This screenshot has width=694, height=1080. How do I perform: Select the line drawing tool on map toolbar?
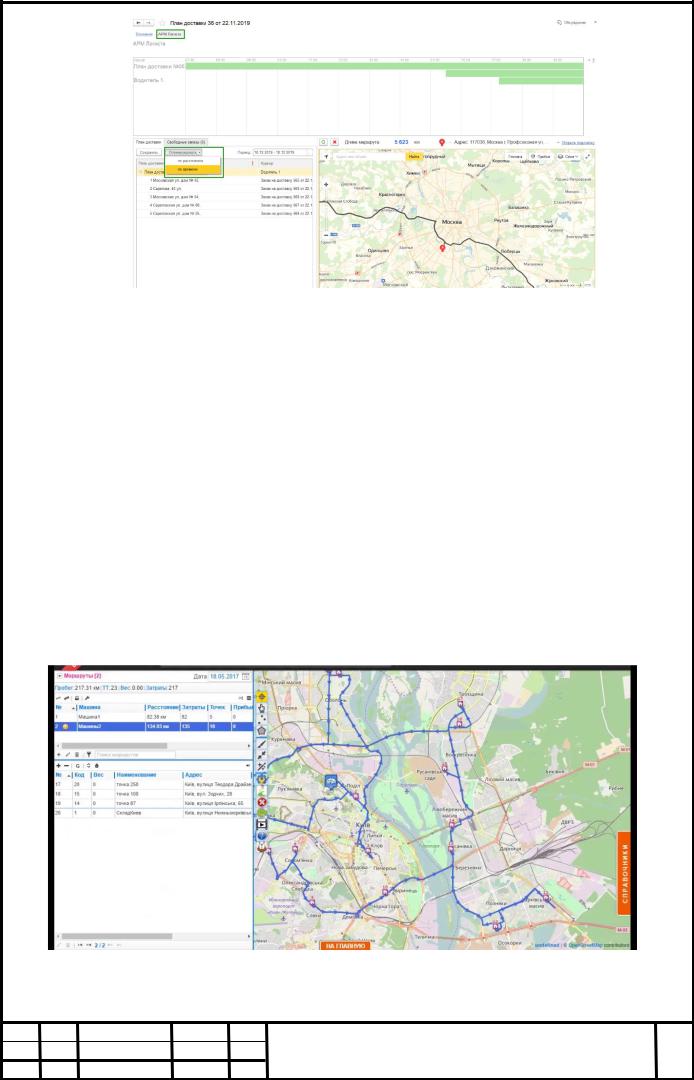262,744
